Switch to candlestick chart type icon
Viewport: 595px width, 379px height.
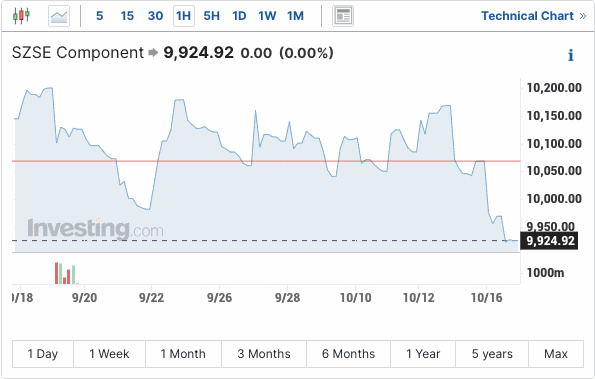pyautogui.click(x=21, y=16)
